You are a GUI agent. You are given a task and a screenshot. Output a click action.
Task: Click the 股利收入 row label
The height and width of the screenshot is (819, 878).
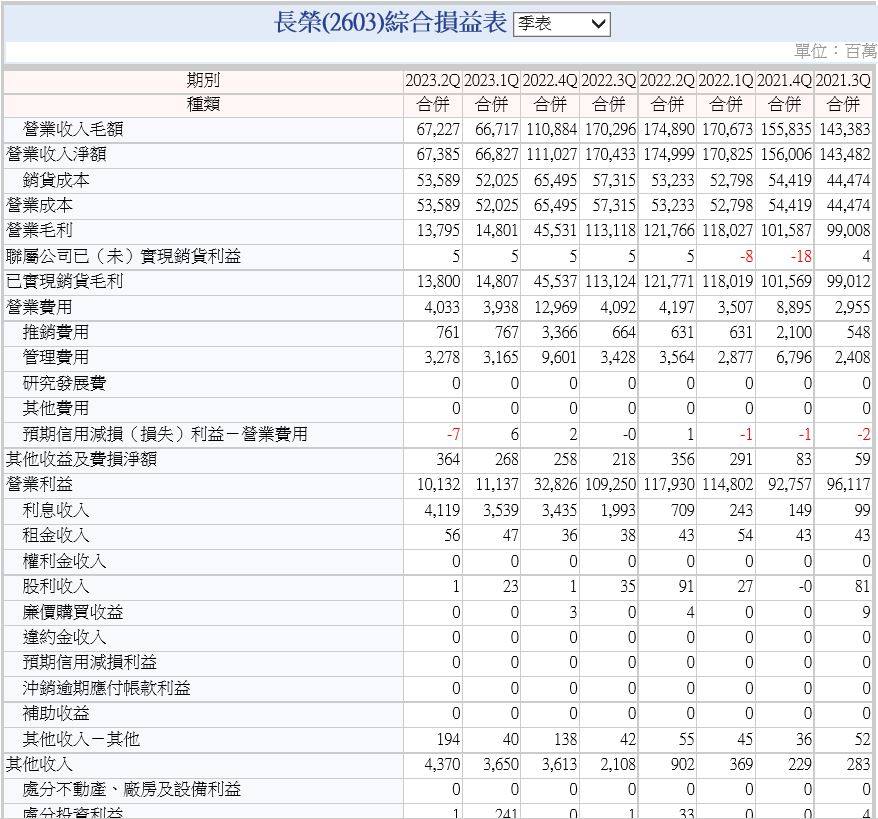[x=56, y=586]
